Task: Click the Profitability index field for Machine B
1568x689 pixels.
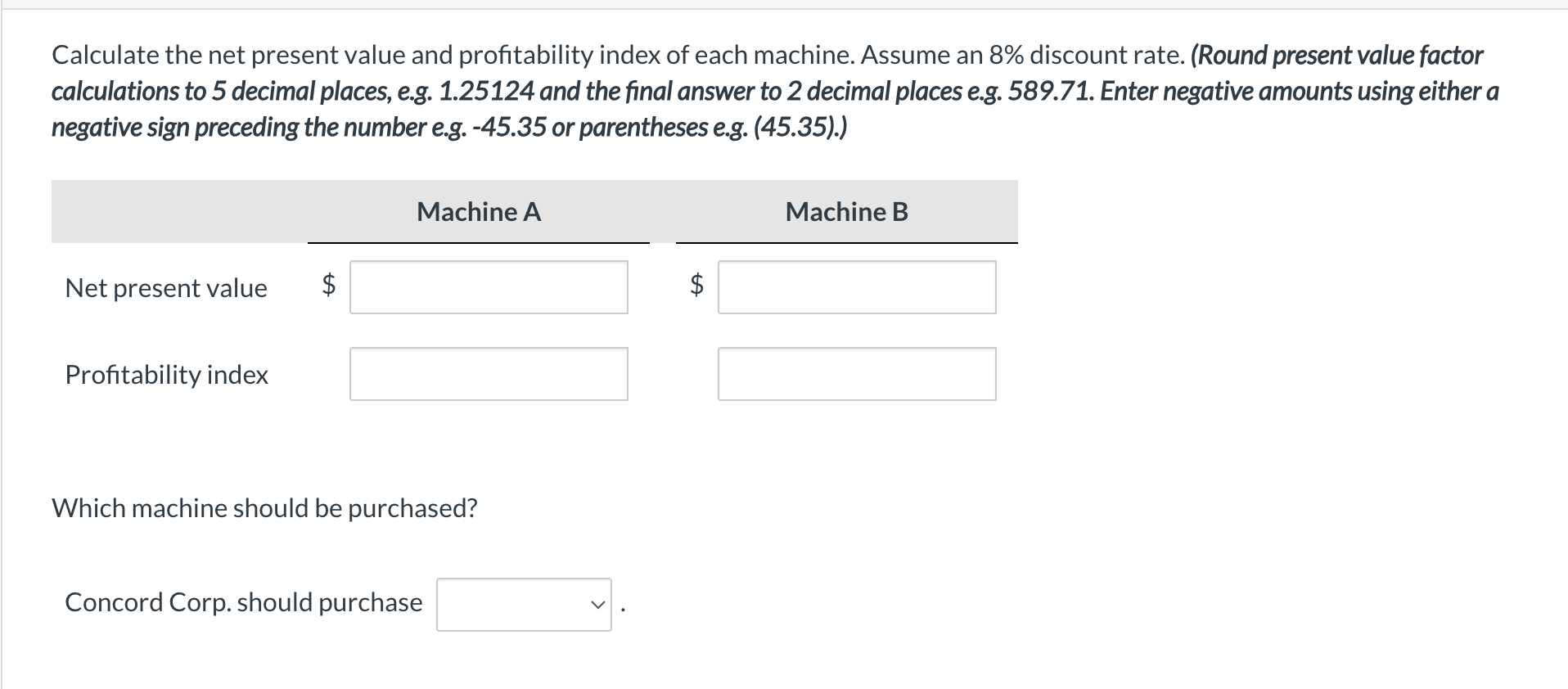Action: pyautogui.click(x=856, y=373)
